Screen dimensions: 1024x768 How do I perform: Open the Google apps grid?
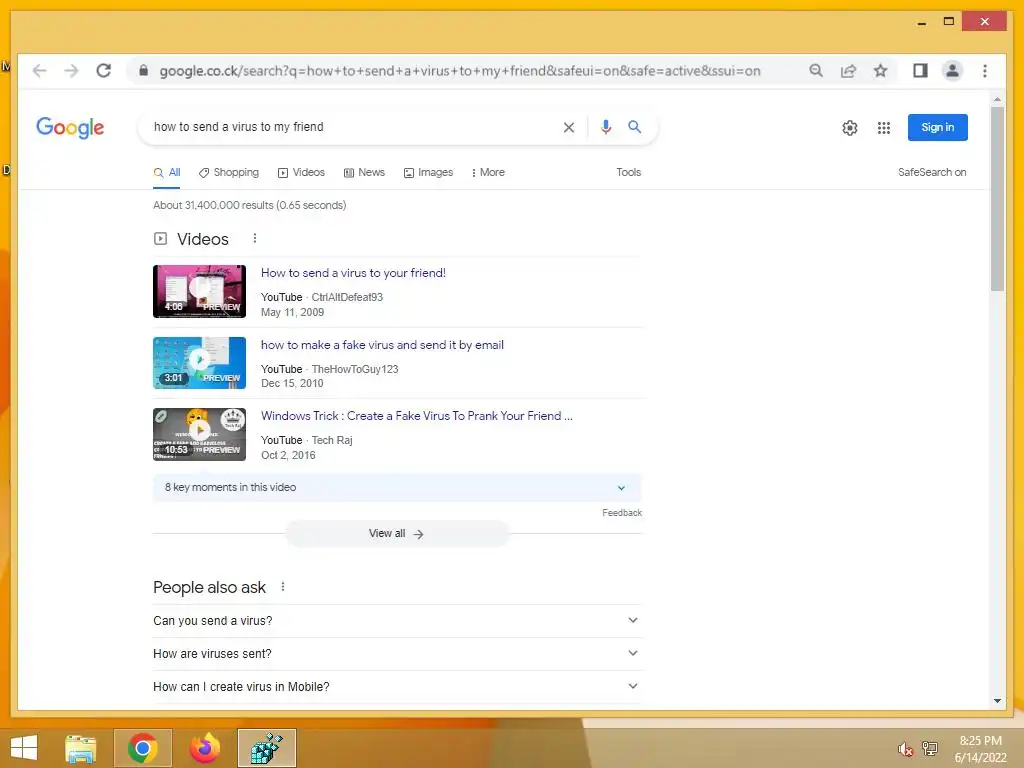coord(884,128)
